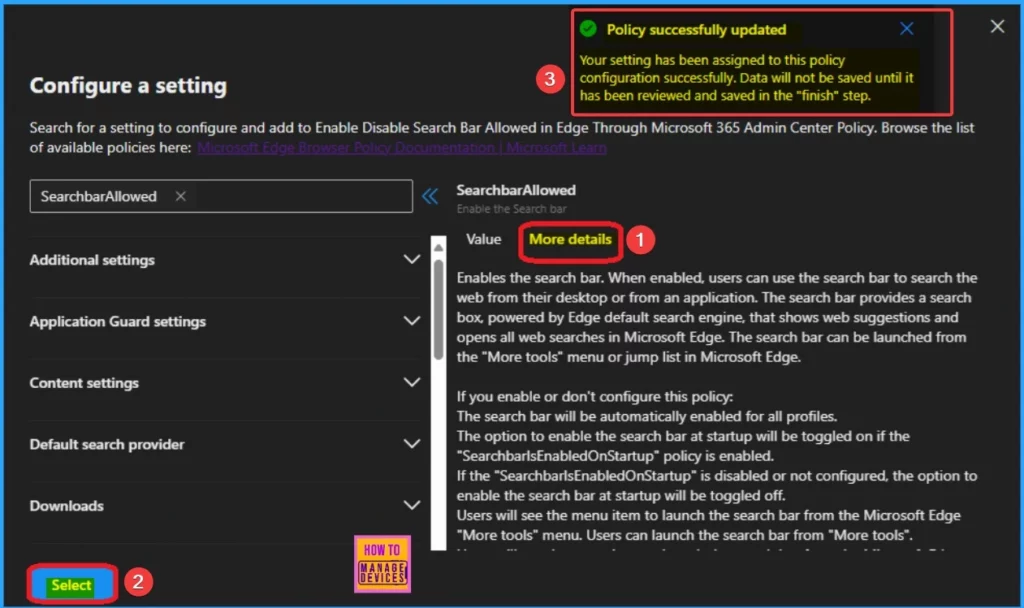The height and width of the screenshot is (608, 1024).
Task: Click inside the settings search field
Action: (221, 196)
